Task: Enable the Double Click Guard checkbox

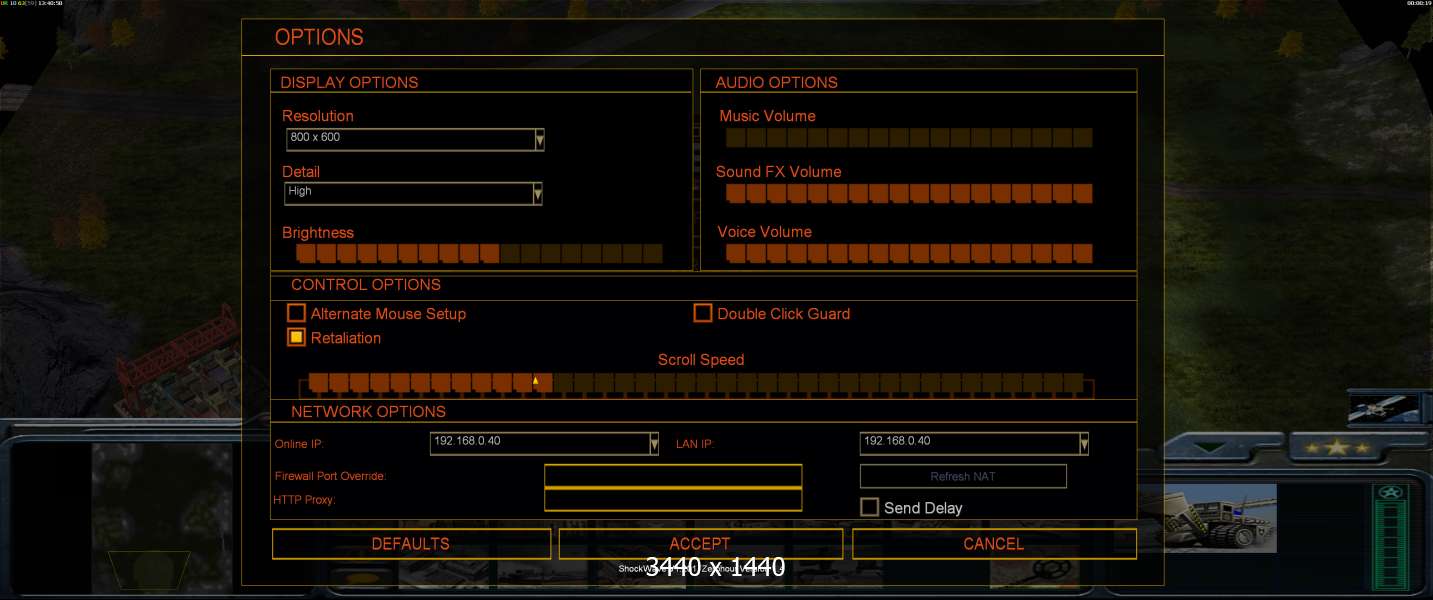Action: point(702,313)
